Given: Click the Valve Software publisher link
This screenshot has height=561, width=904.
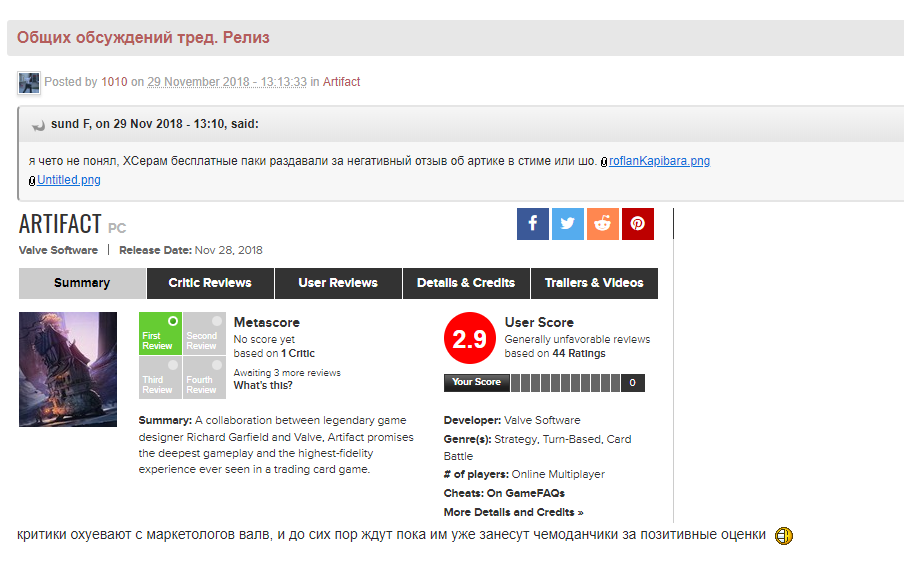Looking at the screenshot, I should 58,250.
